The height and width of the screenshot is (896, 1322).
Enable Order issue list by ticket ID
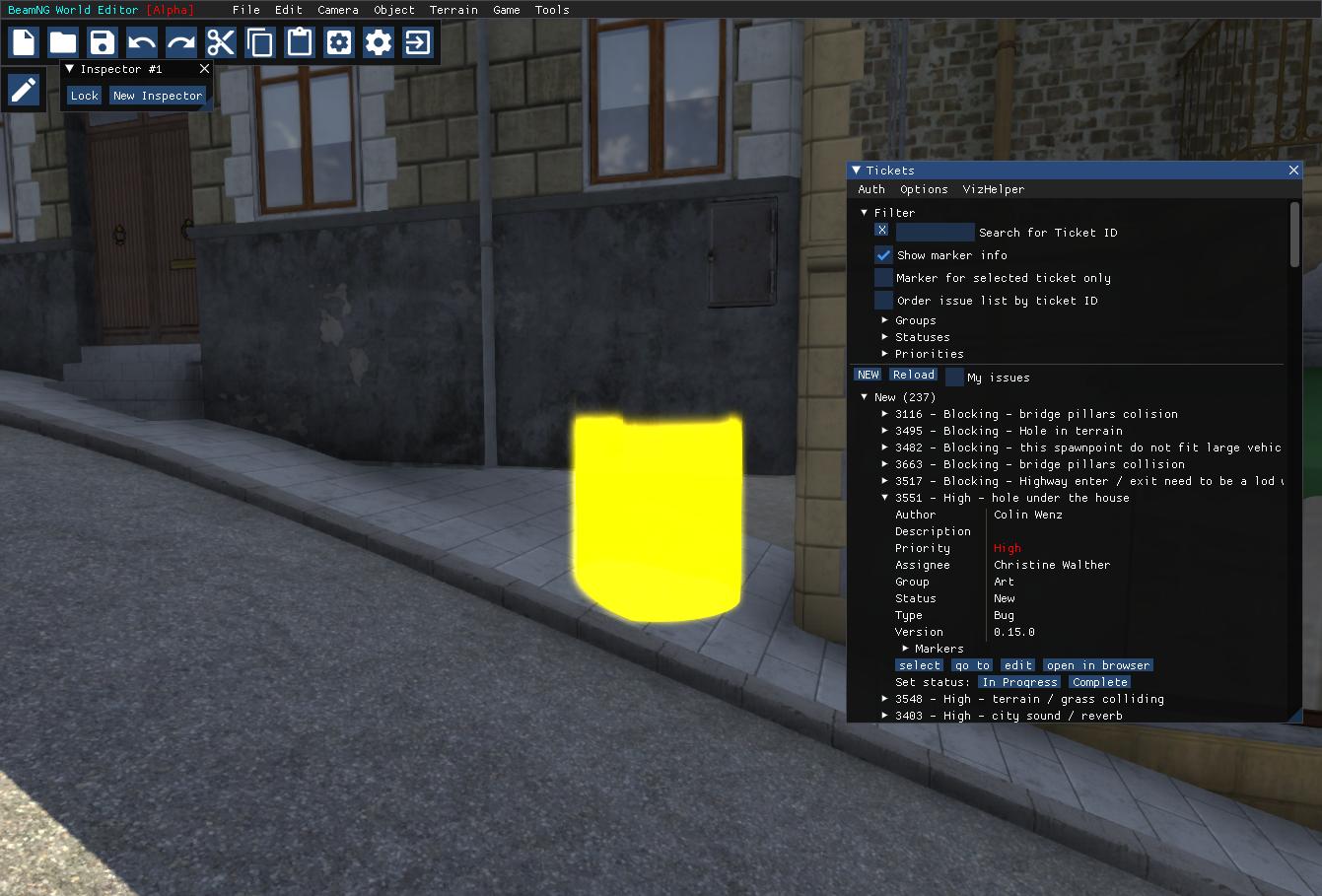coord(883,301)
